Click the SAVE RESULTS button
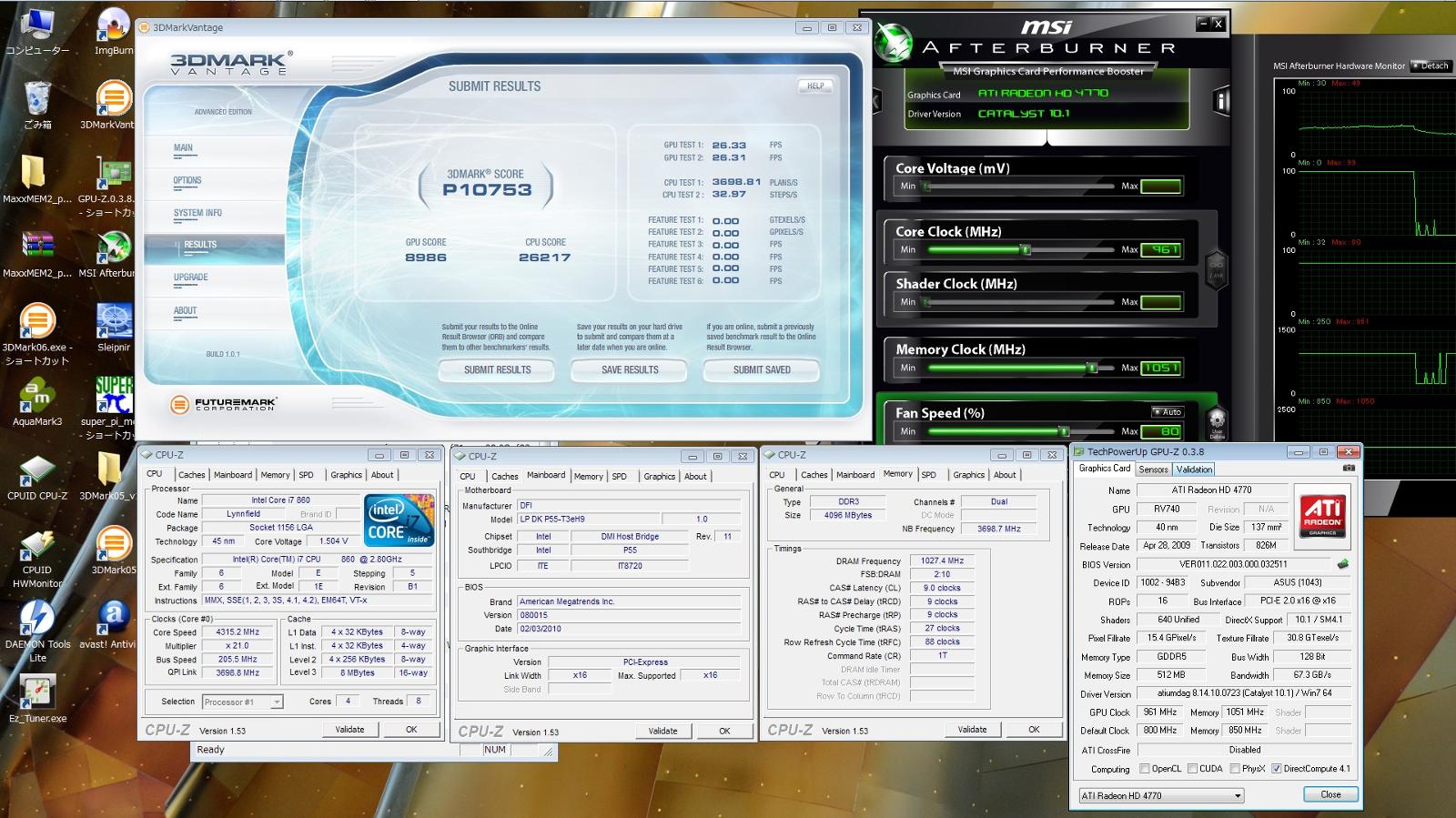 630,370
